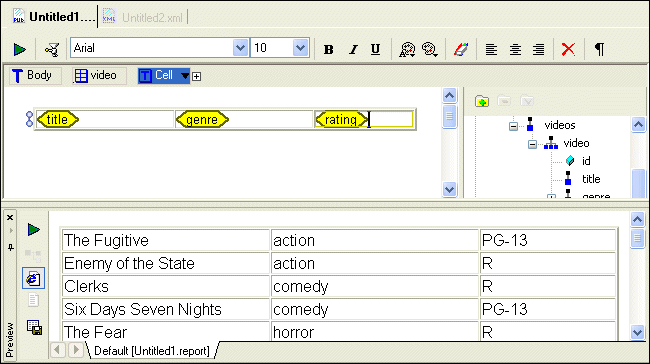Align text center
The height and width of the screenshot is (364, 650).
click(515, 49)
